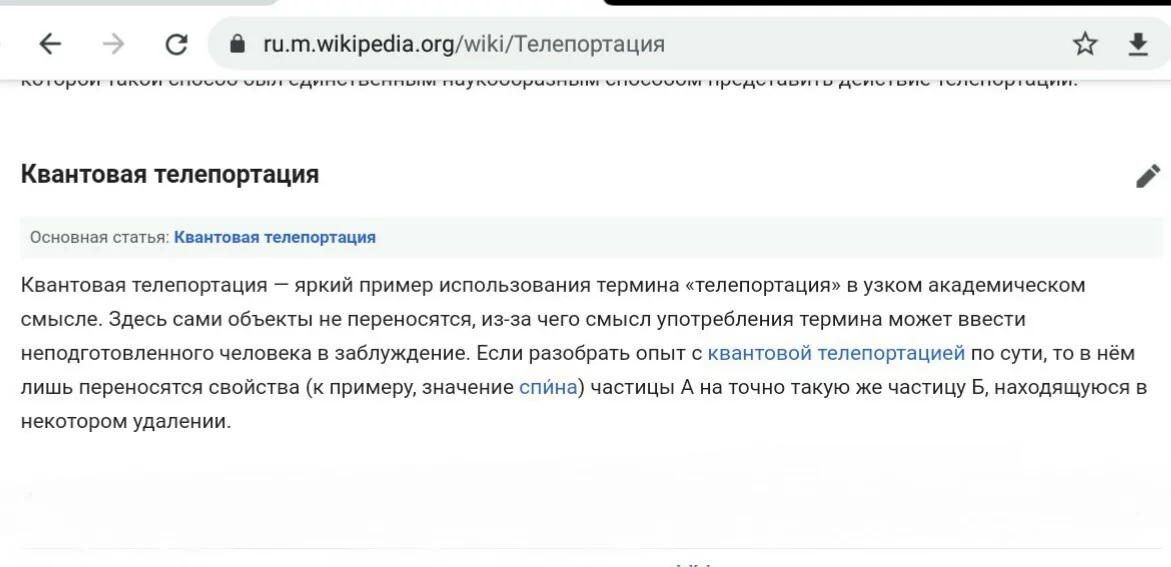Edit the section using the pencil icon

pyautogui.click(x=1148, y=176)
